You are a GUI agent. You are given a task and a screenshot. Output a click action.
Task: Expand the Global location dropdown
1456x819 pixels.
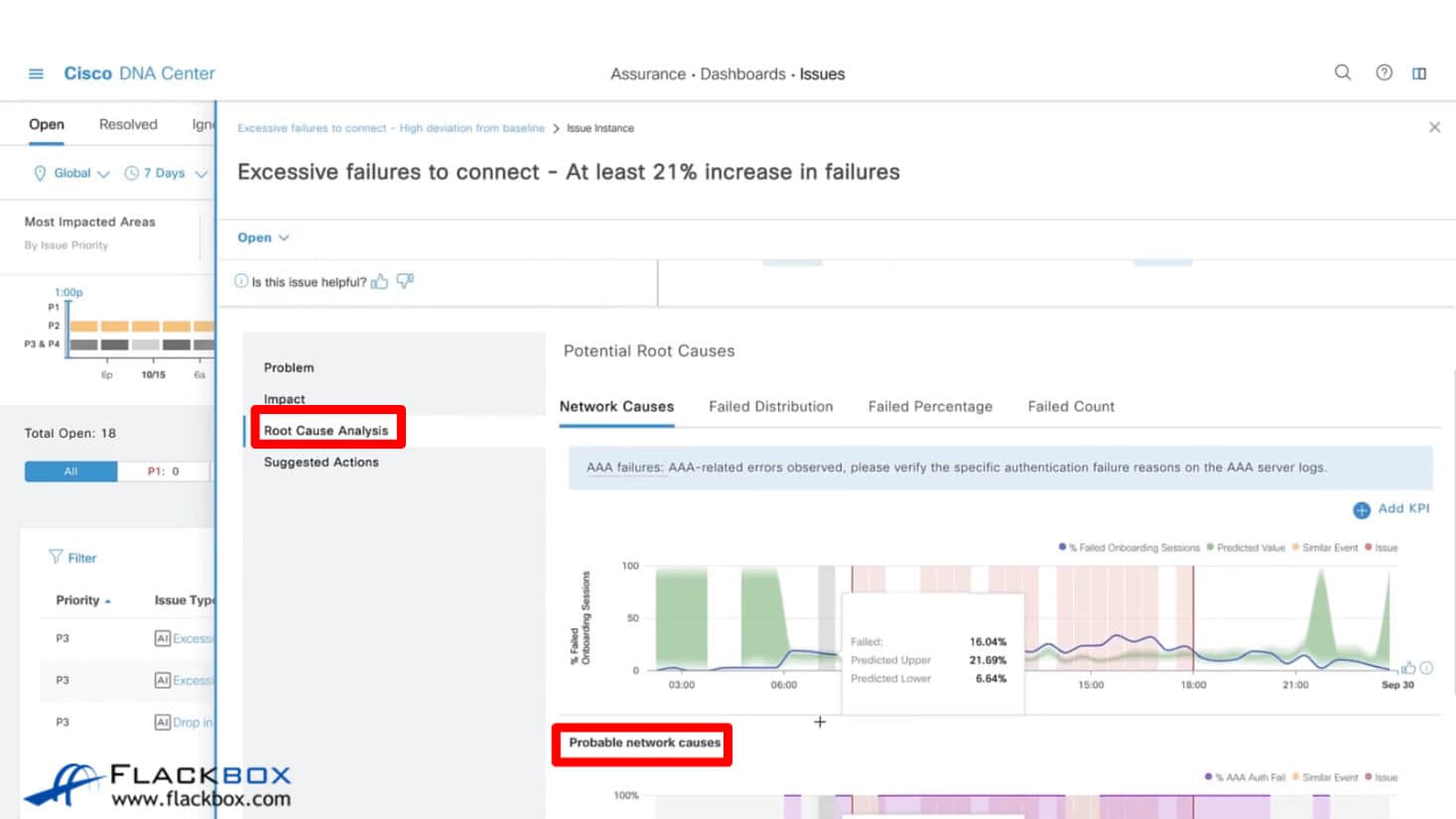point(71,173)
